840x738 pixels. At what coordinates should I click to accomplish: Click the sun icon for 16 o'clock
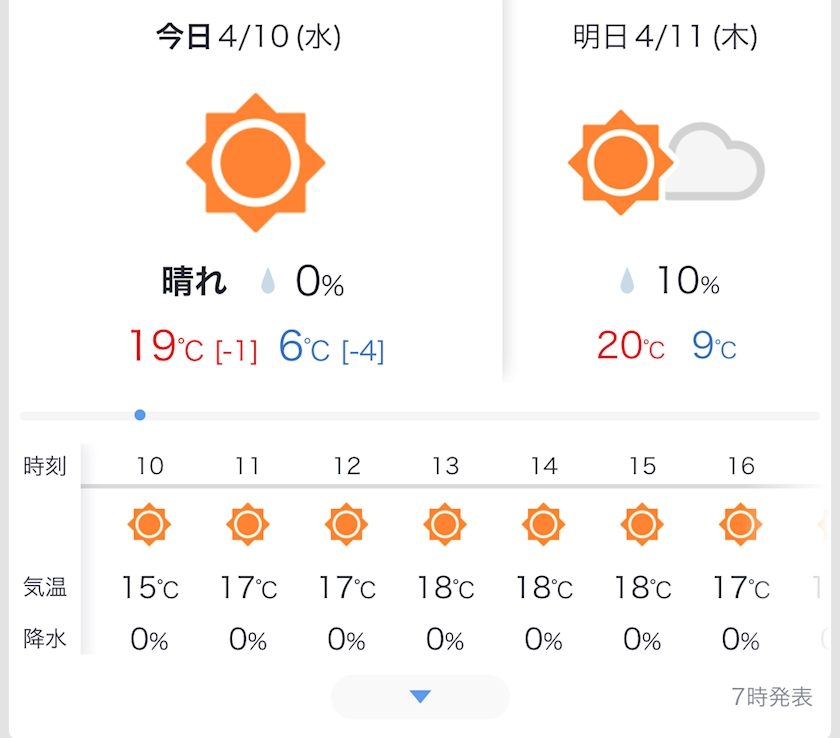741,524
